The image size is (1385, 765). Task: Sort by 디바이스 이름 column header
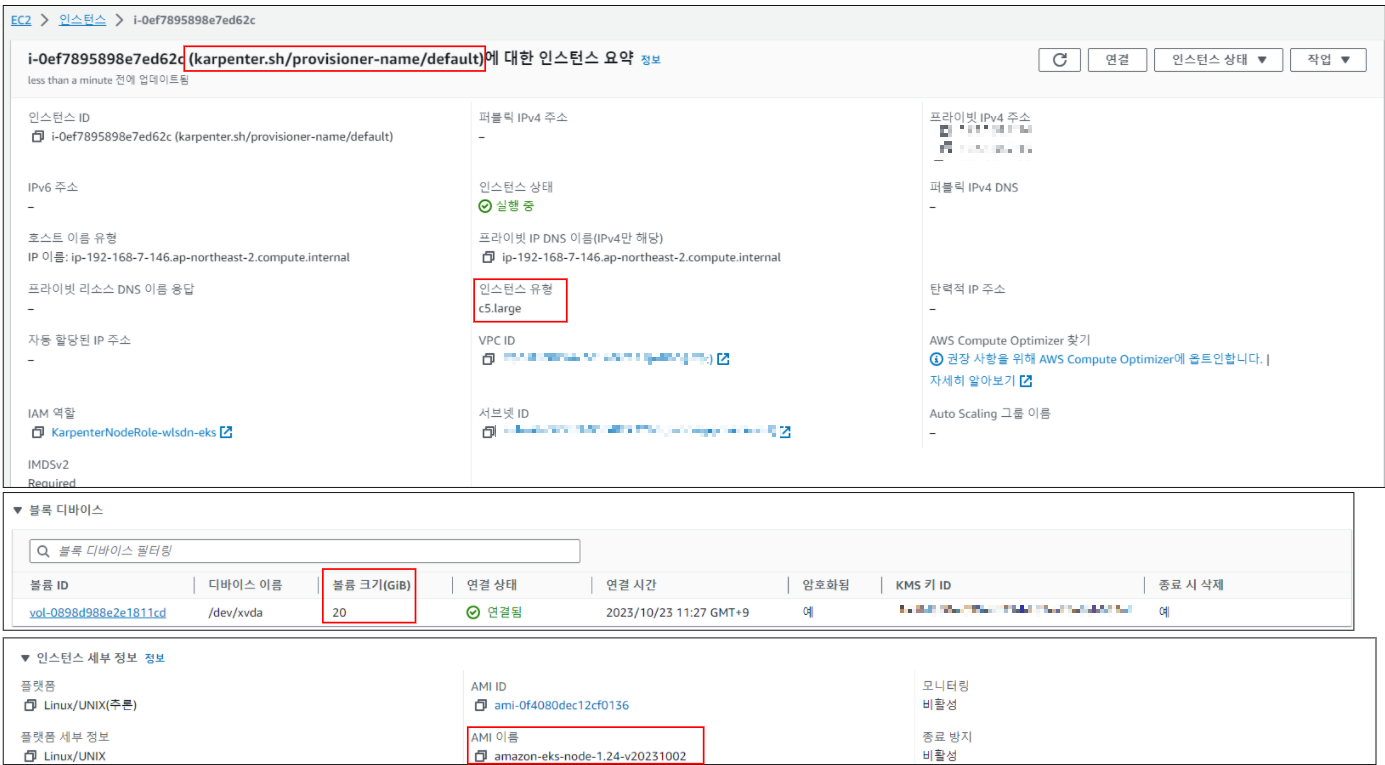pos(245,585)
